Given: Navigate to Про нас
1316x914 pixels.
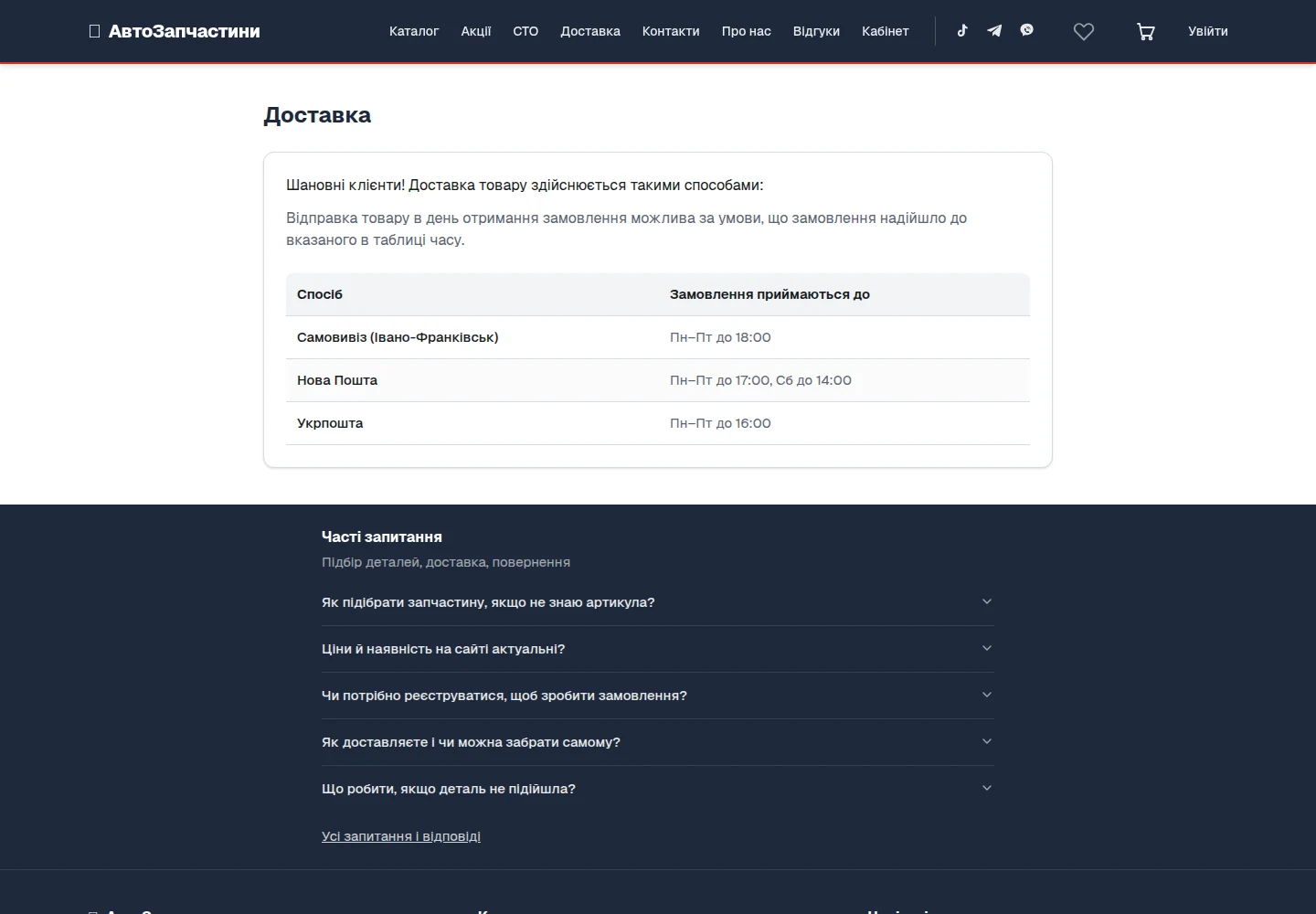Looking at the screenshot, I should point(747,31).
